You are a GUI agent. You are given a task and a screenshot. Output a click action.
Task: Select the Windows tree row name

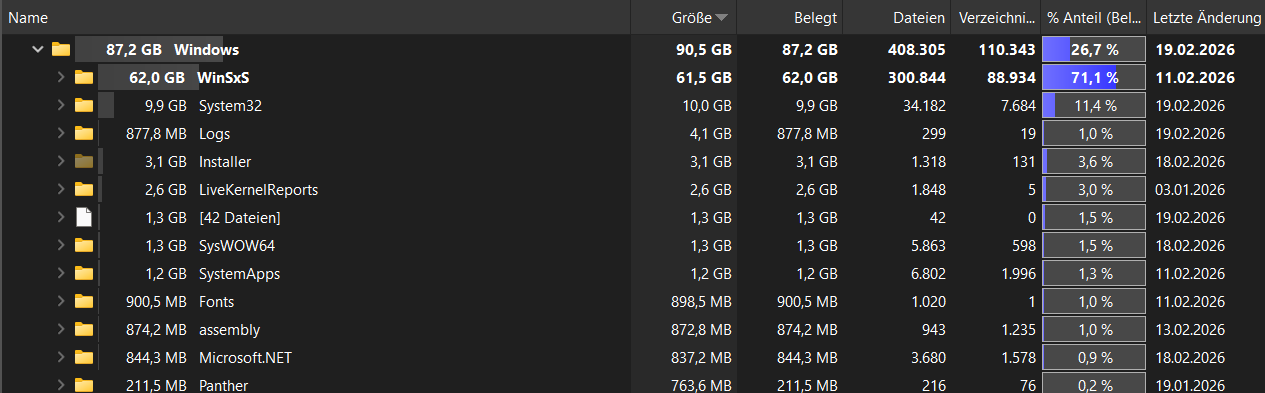click(206, 49)
